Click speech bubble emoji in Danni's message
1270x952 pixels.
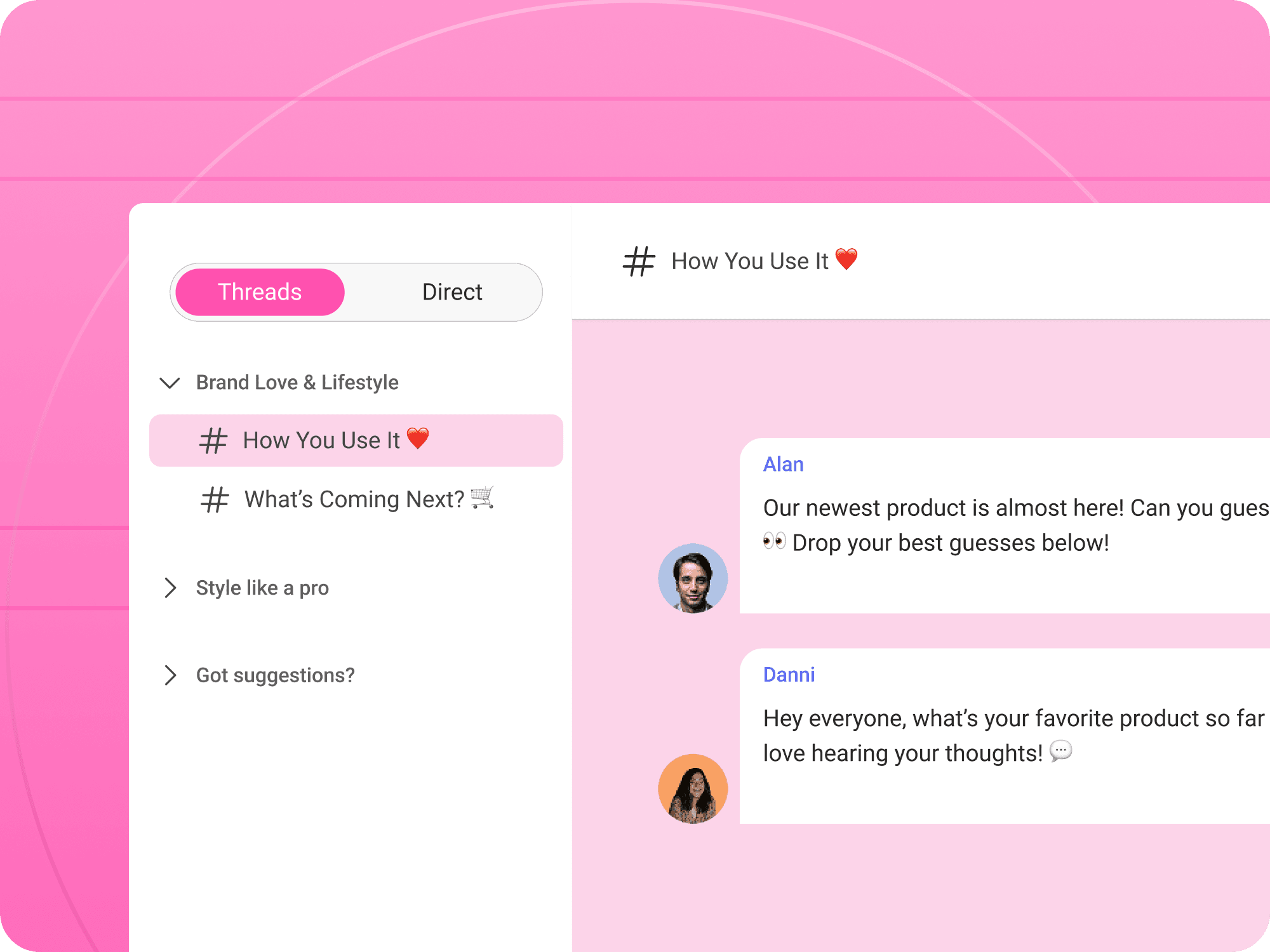click(x=1060, y=751)
